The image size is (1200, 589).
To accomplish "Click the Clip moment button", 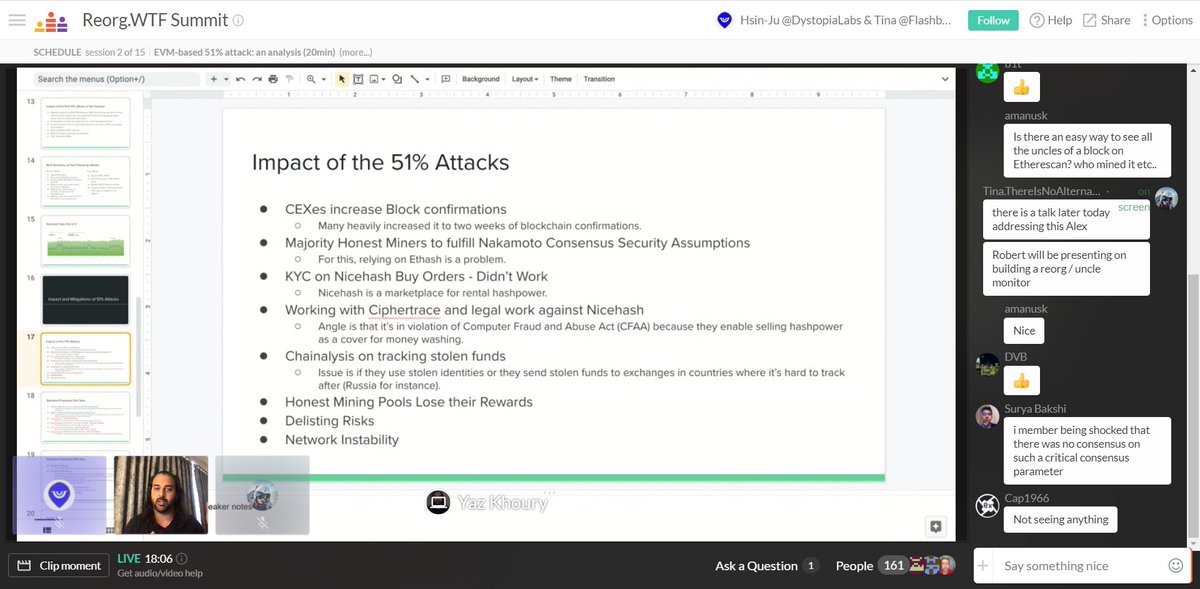I will [x=60, y=565].
